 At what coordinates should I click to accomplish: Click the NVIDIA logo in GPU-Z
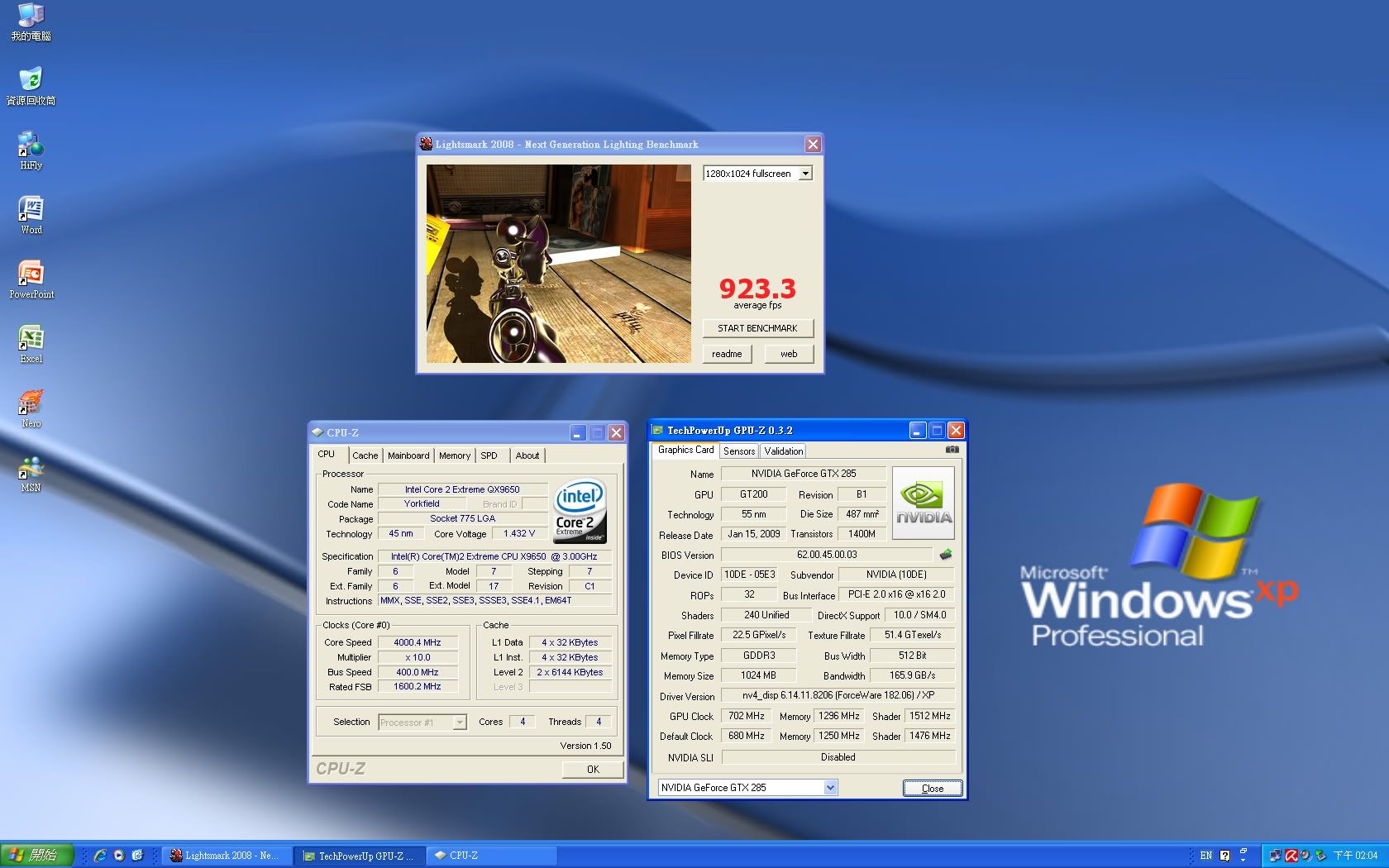click(924, 503)
